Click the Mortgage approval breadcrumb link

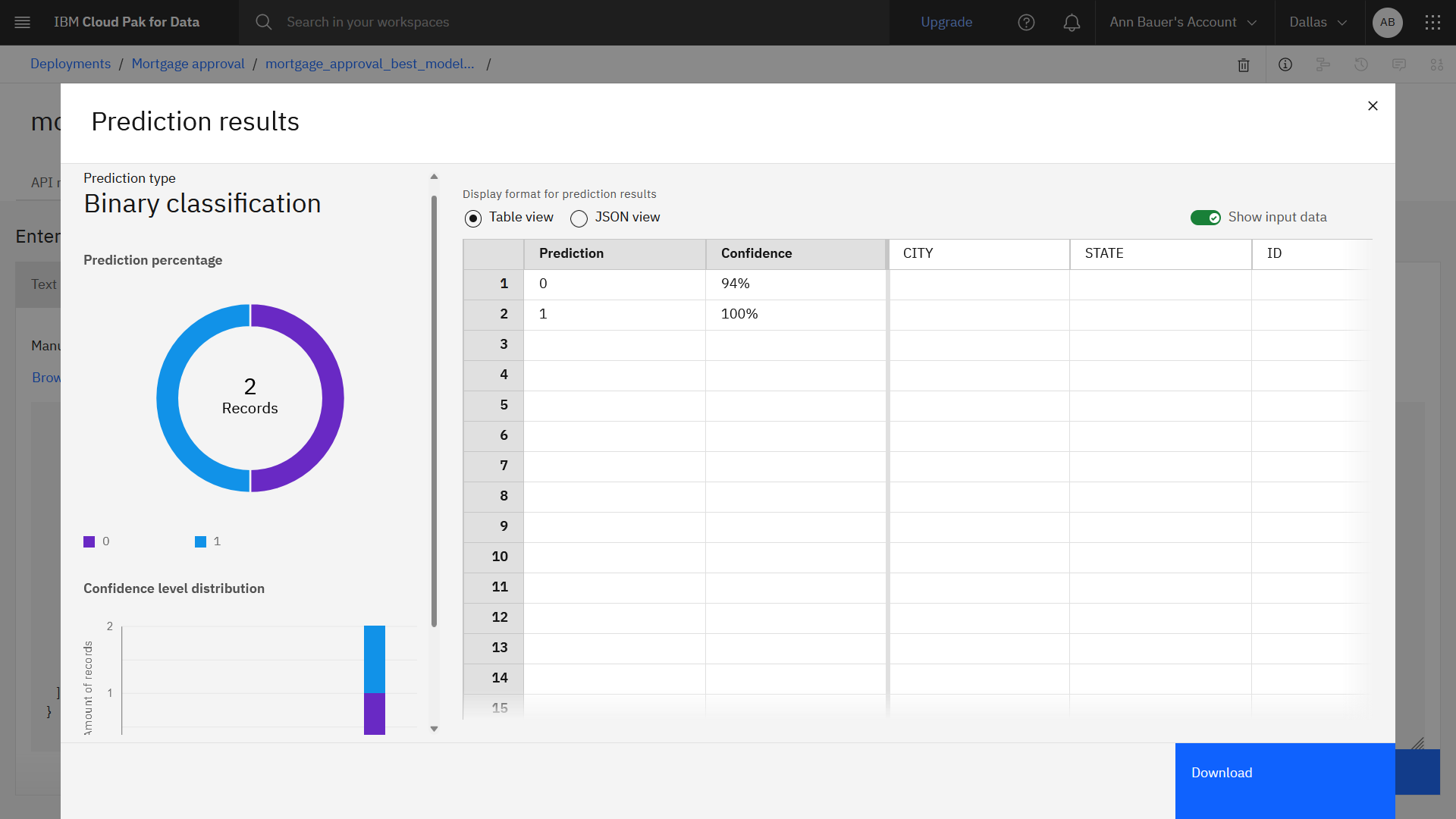pos(188,64)
